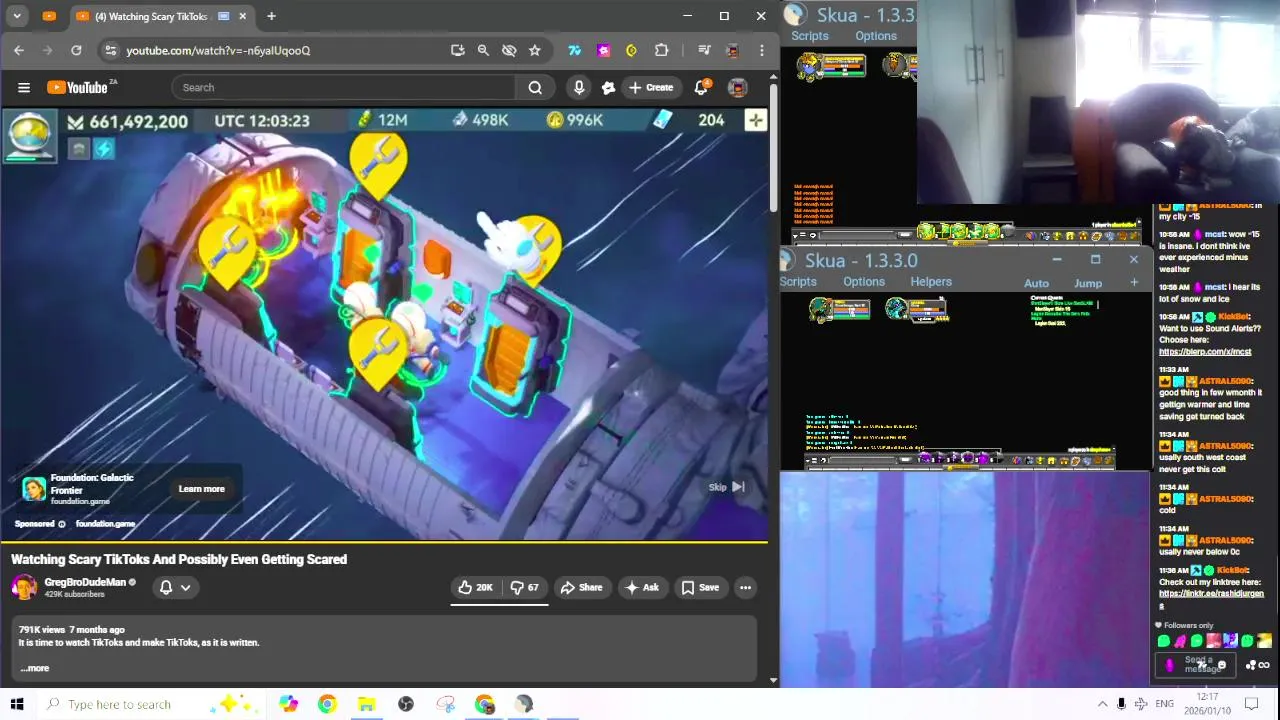1280x720 pixels.
Task: Open ENG language selector in tray
Action: coord(1164,704)
